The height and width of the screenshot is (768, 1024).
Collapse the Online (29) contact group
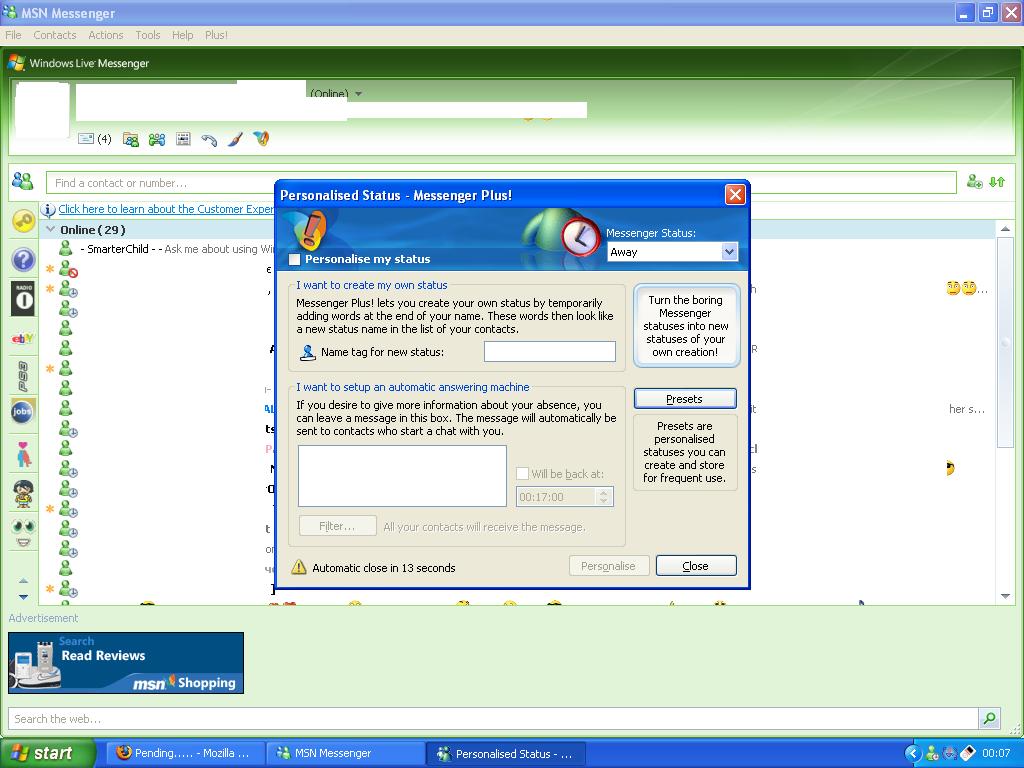coord(51,229)
